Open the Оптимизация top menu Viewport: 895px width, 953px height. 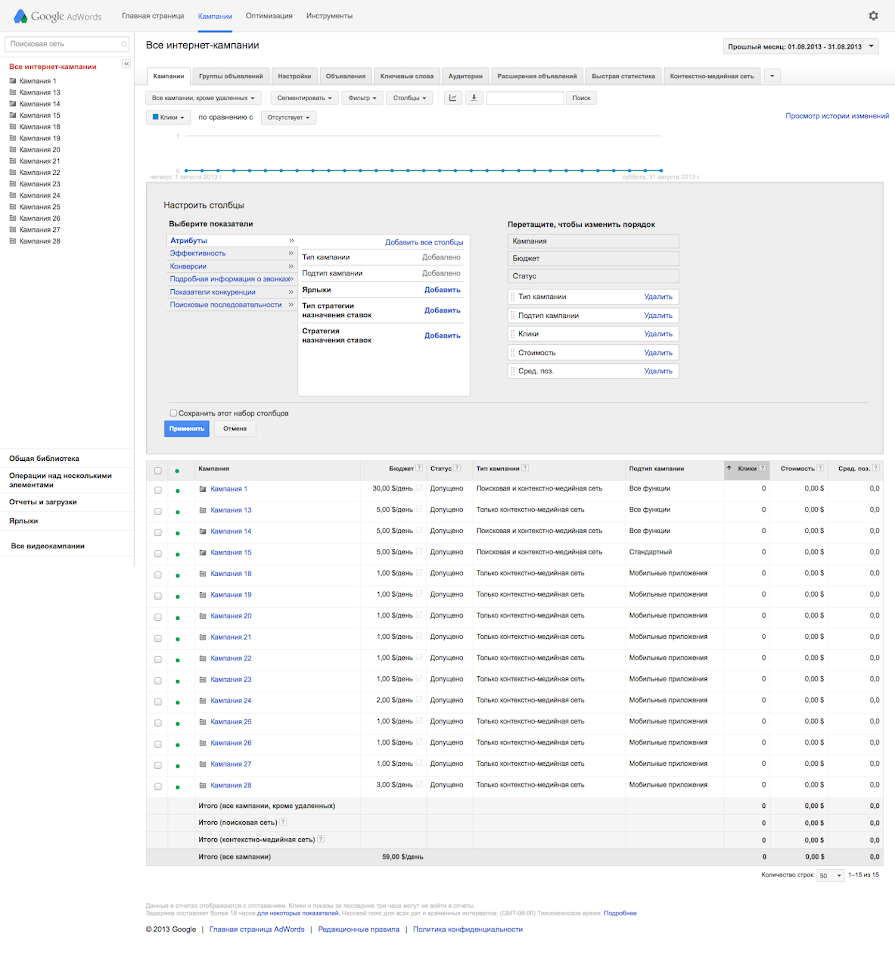coord(269,17)
